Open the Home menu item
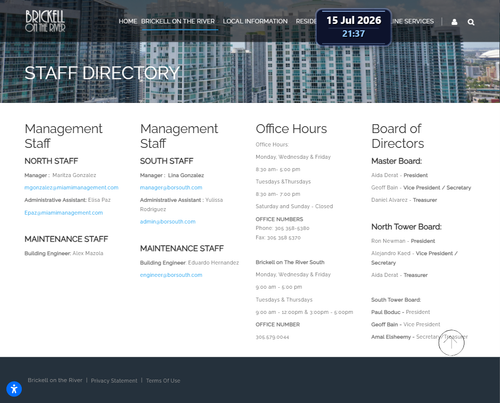500x403 pixels. [128, 21]
